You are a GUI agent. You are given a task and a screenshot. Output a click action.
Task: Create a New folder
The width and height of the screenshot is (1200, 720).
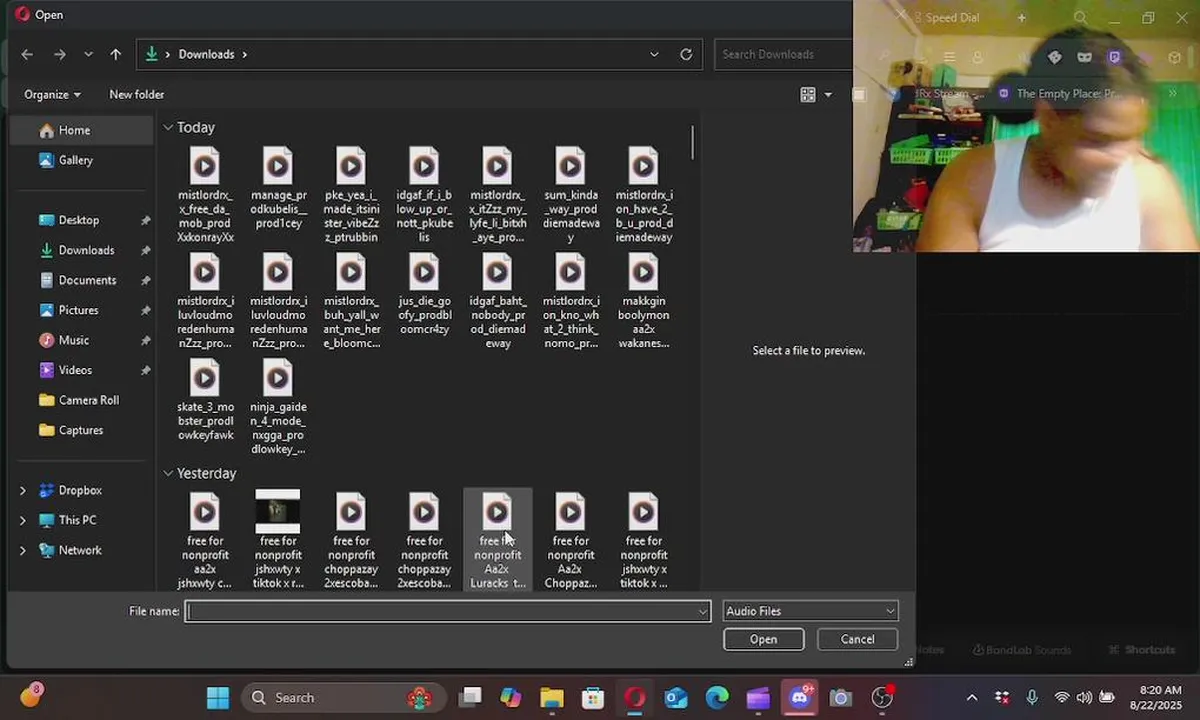point(136,94)
